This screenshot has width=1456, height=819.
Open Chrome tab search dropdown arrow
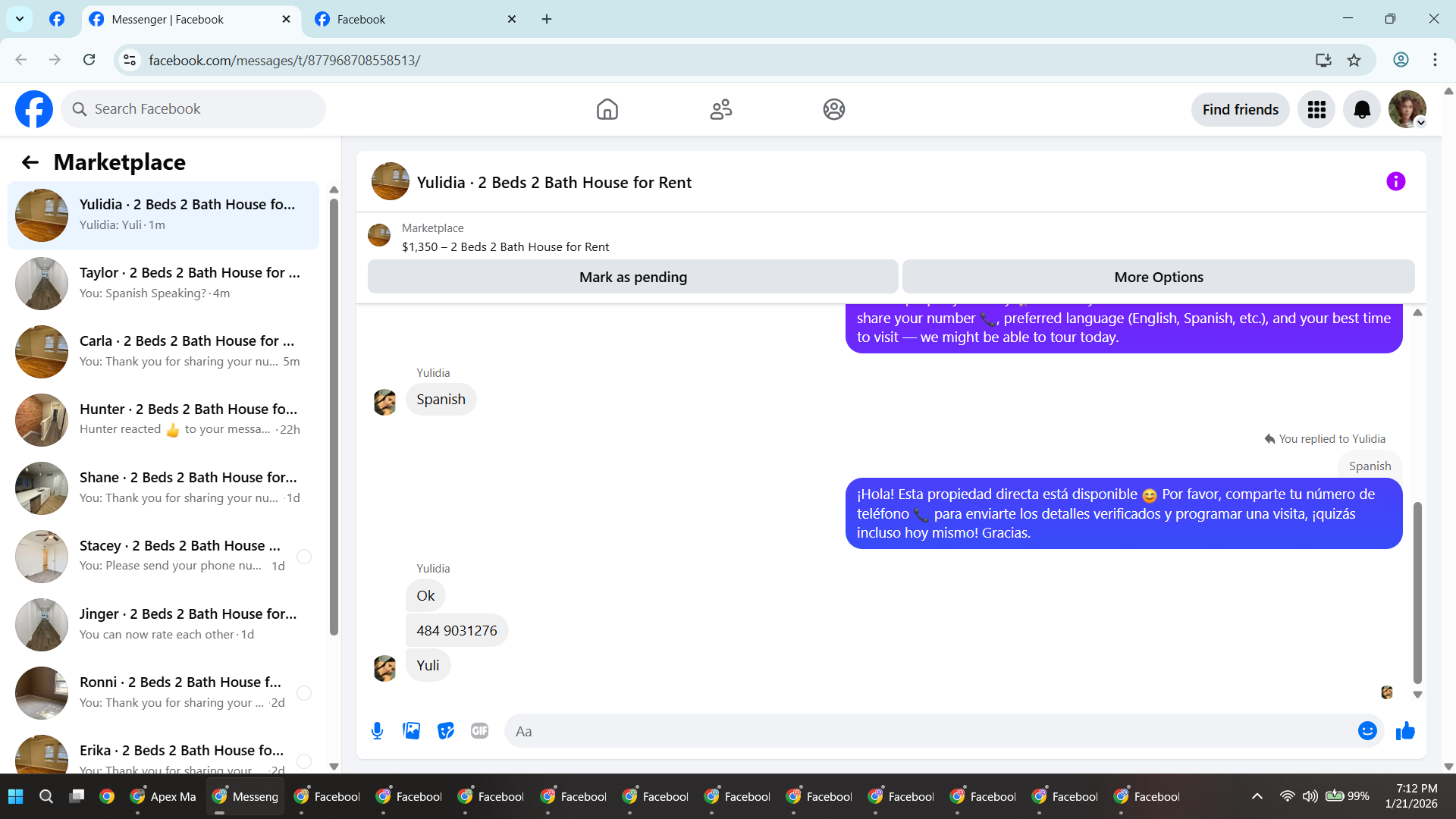[20, 19]
